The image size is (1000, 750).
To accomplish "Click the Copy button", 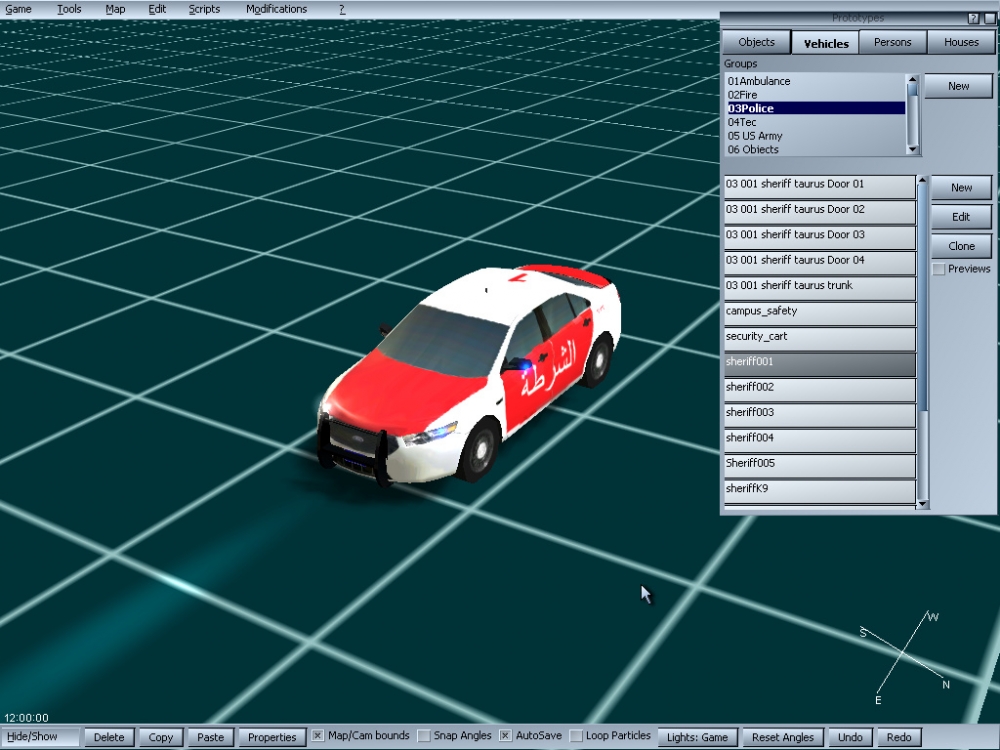I will 161,737.
